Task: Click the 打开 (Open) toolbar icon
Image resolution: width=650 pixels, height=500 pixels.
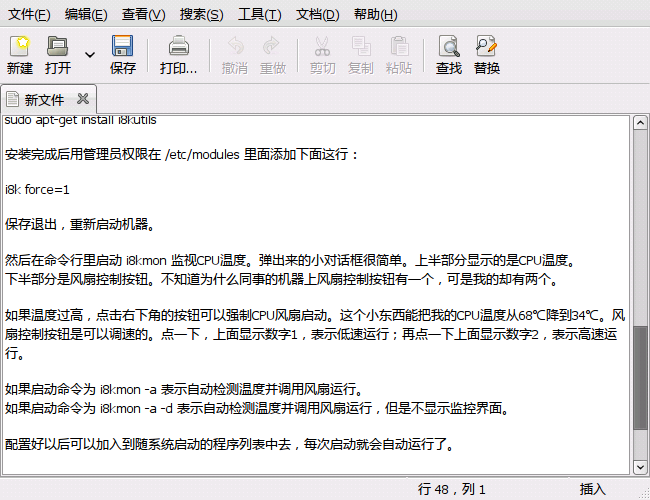Action: point(58,46)
